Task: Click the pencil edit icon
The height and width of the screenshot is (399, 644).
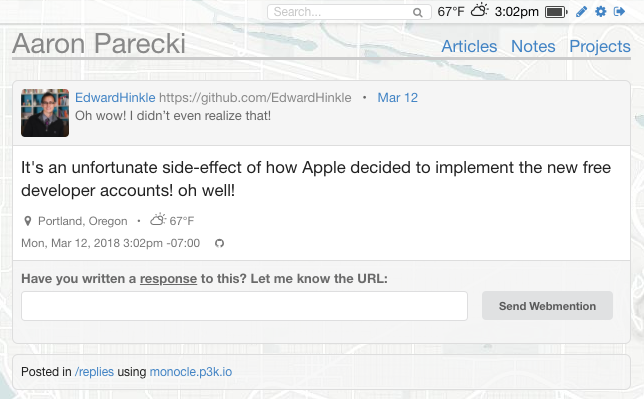Action: click(581, 12)
